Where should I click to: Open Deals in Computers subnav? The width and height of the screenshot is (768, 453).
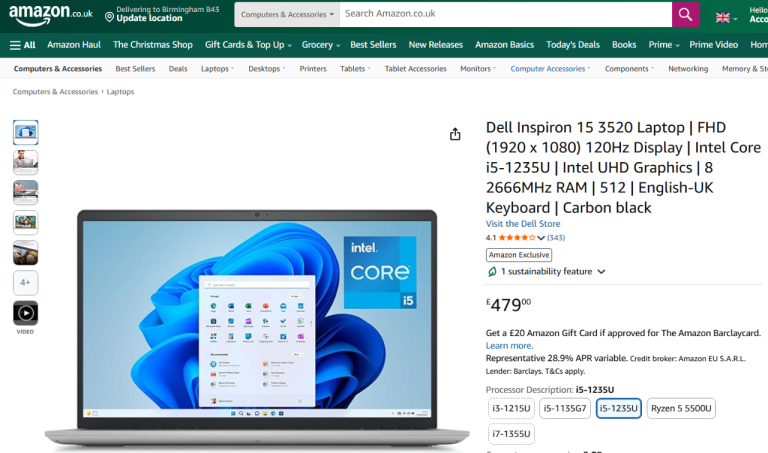coord(178,69)
